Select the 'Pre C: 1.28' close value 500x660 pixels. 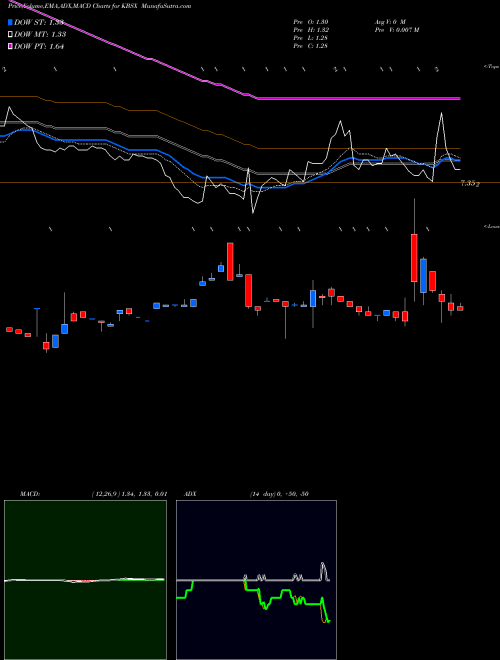click(311, 46)
